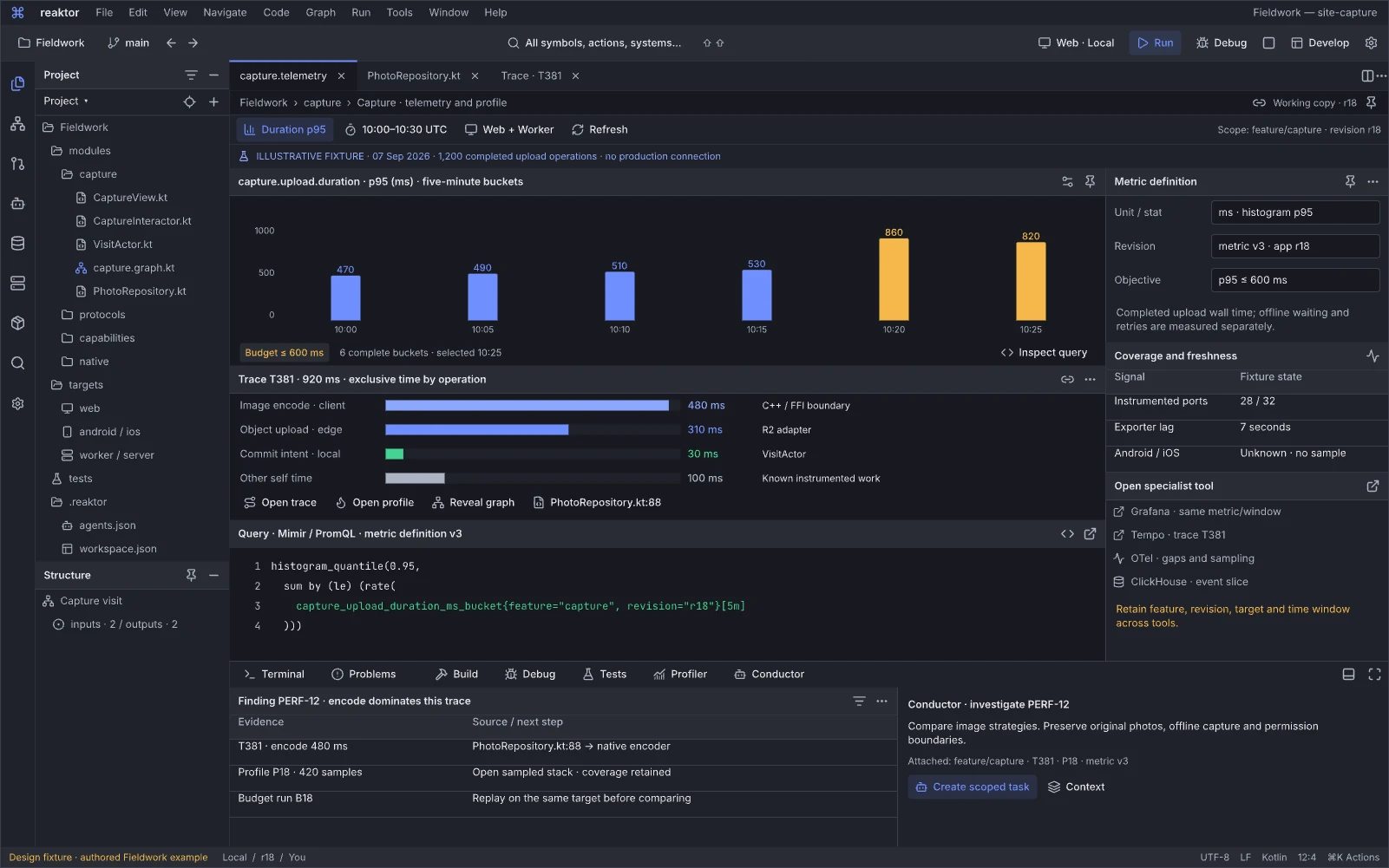1389x868 pixels.
Task: Navigate back with the left arrow
Action: pyautogui.click(x=171, y=42)
